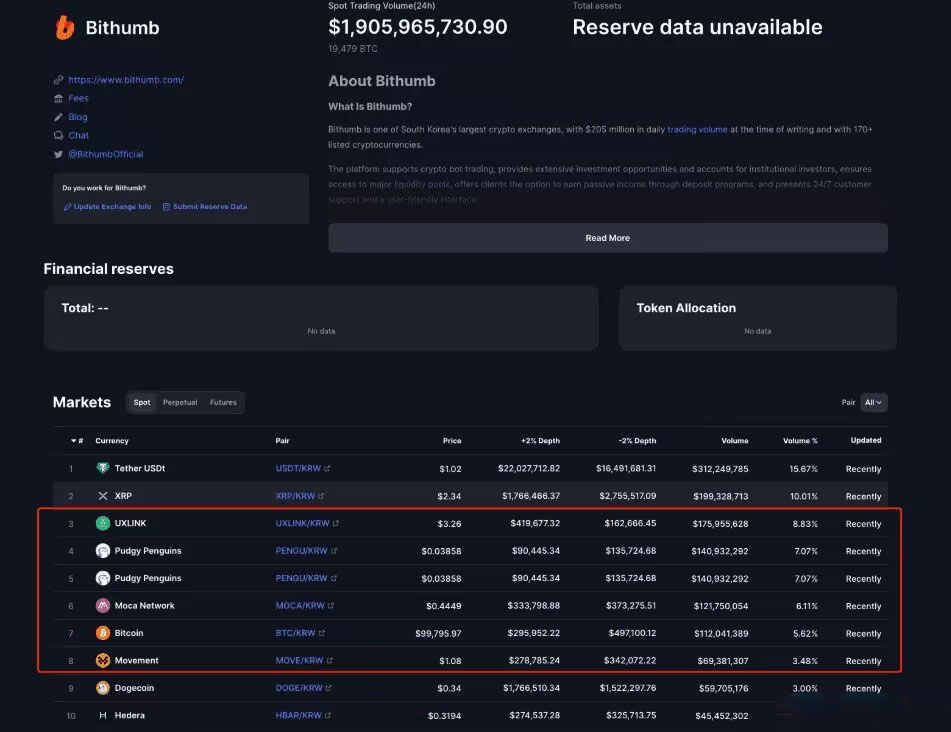The image size is (951, 732).
Task: Switch to the Perpetual markets tab
Action: 180,403
